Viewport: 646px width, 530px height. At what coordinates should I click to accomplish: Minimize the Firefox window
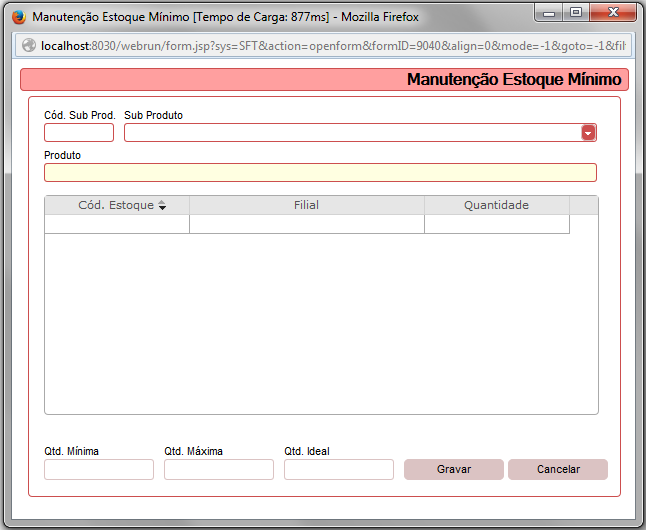click(549, 13)
